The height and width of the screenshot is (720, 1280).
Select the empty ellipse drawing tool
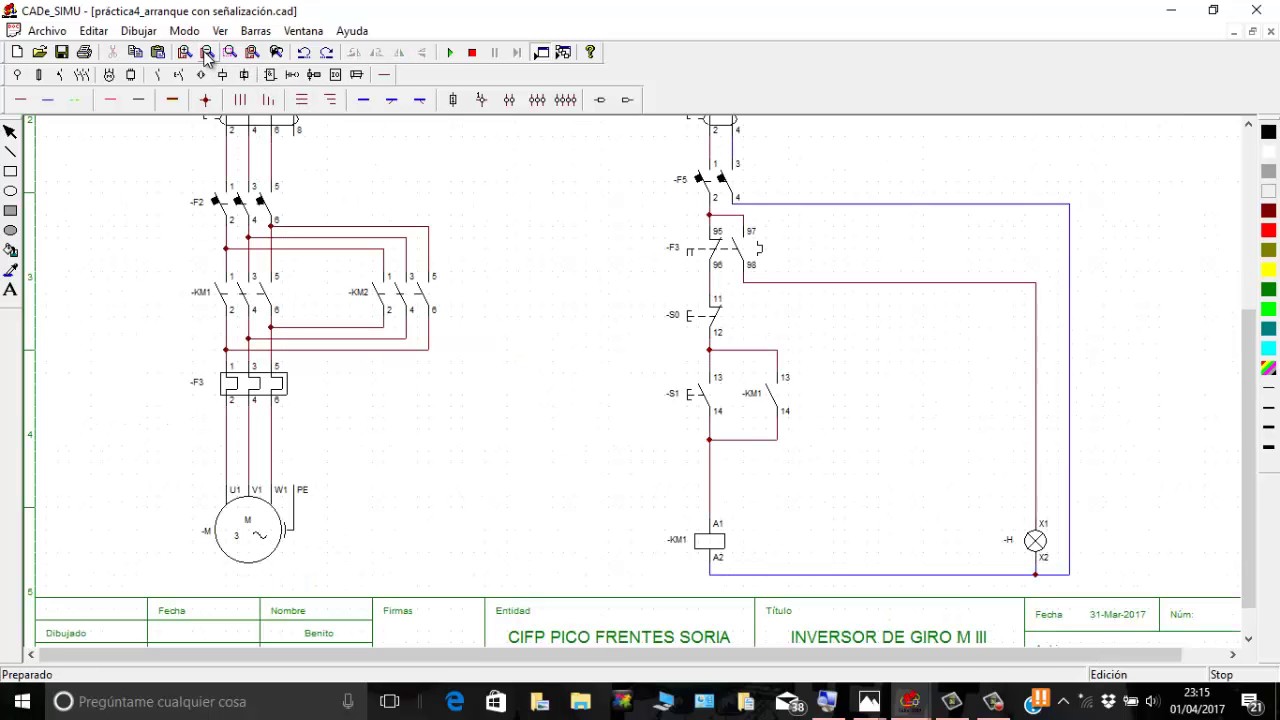10,191
